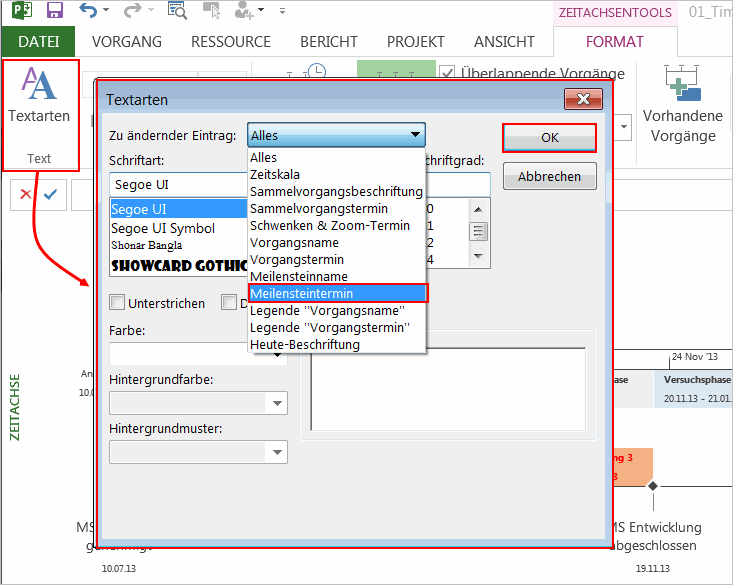Expand the Hintergrundmuster dropdown

277,452
